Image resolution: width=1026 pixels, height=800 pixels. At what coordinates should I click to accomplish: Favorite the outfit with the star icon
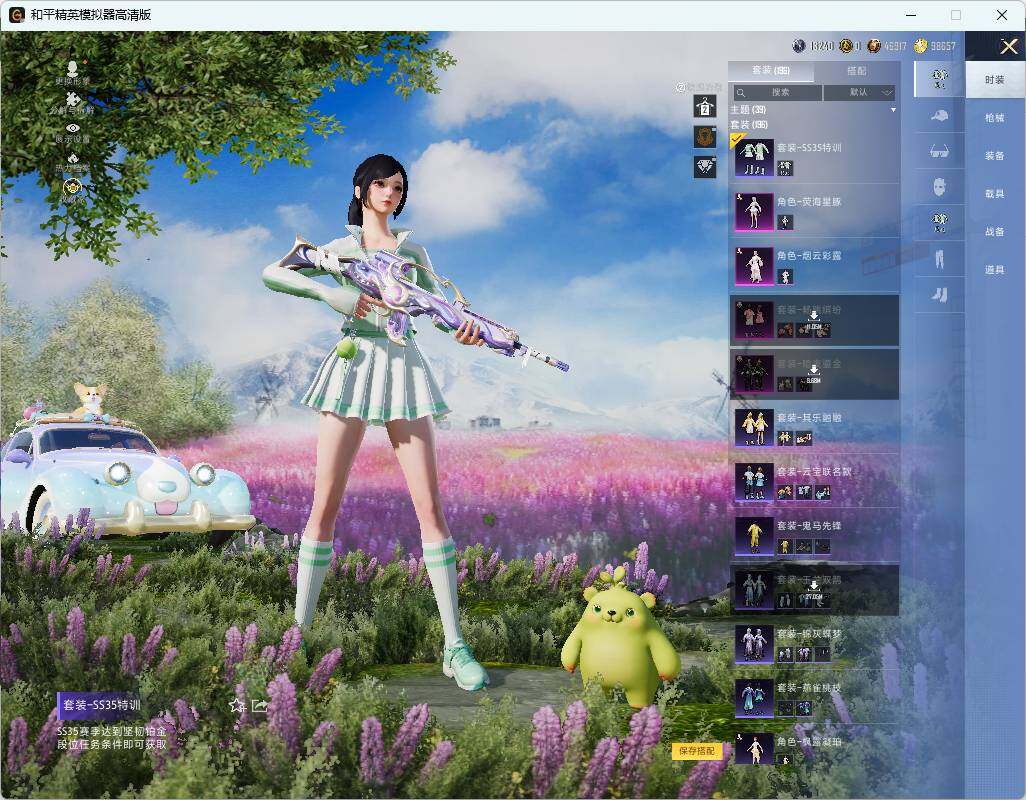[237, 705]
